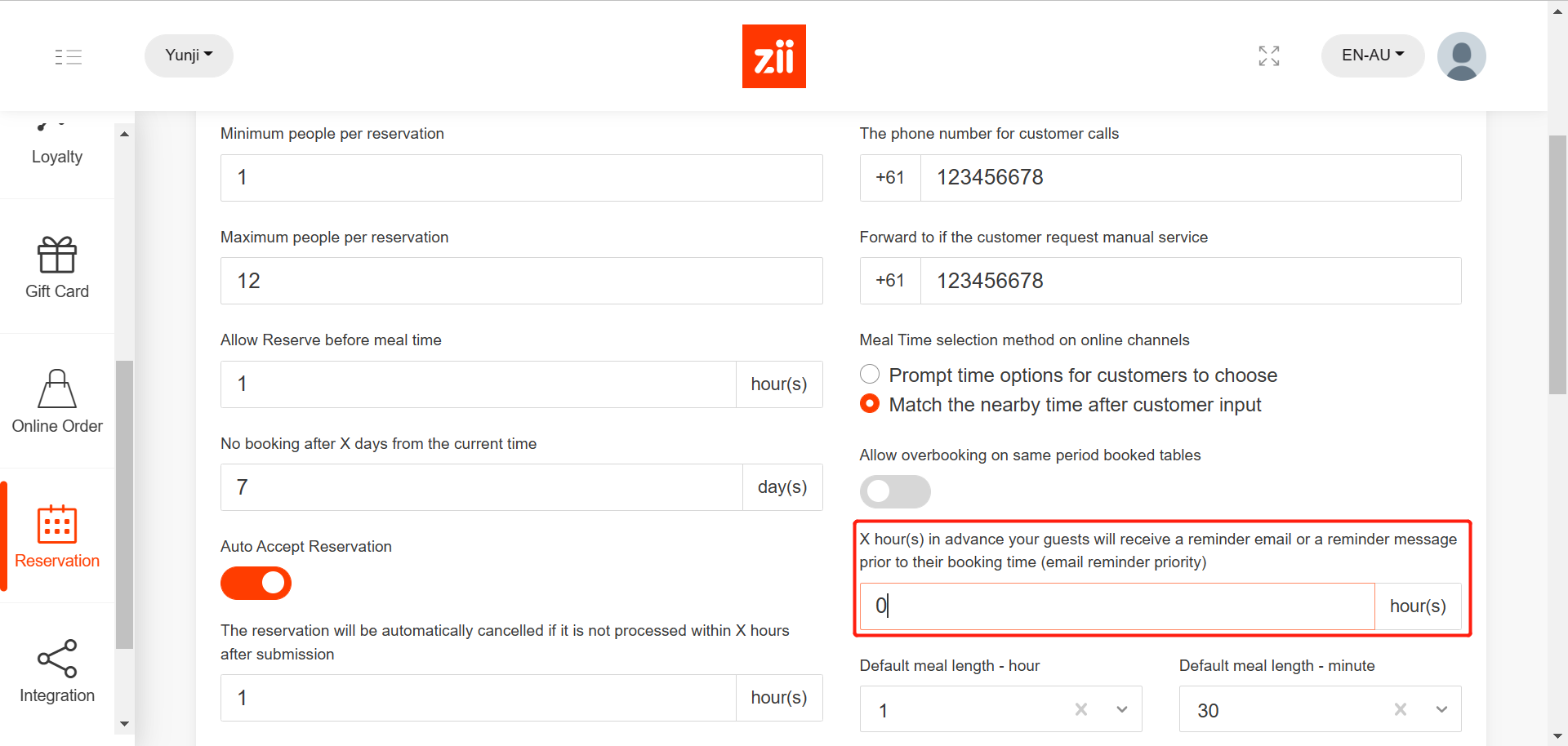Viewport: 1568px width, 746px height.
Task: Expand the Default meal length hour dropdown
Action: 1121,709
